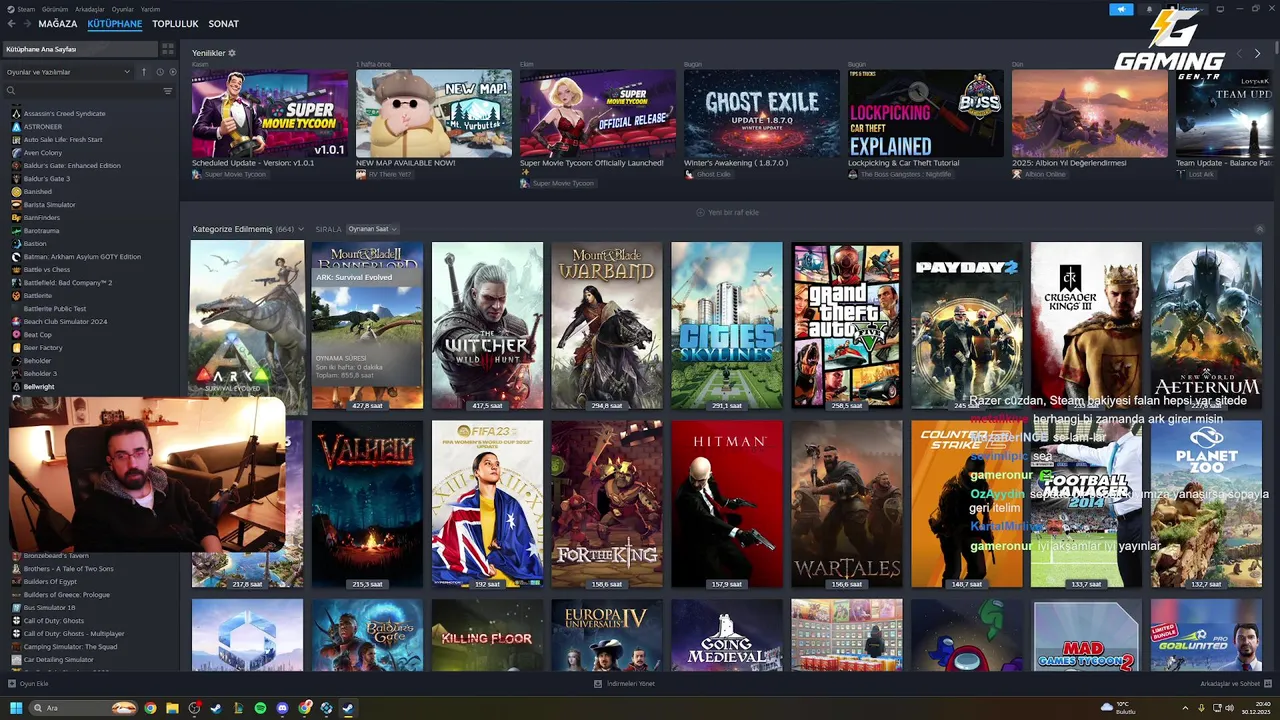1280x720 pixels.
Task: Select Baldur's Gate 3 in game list
Action: click(x=47, y=178)
